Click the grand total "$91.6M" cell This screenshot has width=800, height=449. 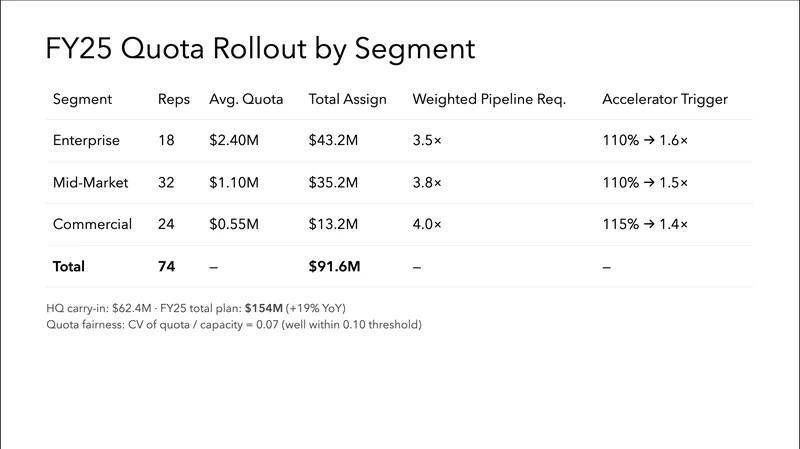pyautogui.click(x=335, y=267)
